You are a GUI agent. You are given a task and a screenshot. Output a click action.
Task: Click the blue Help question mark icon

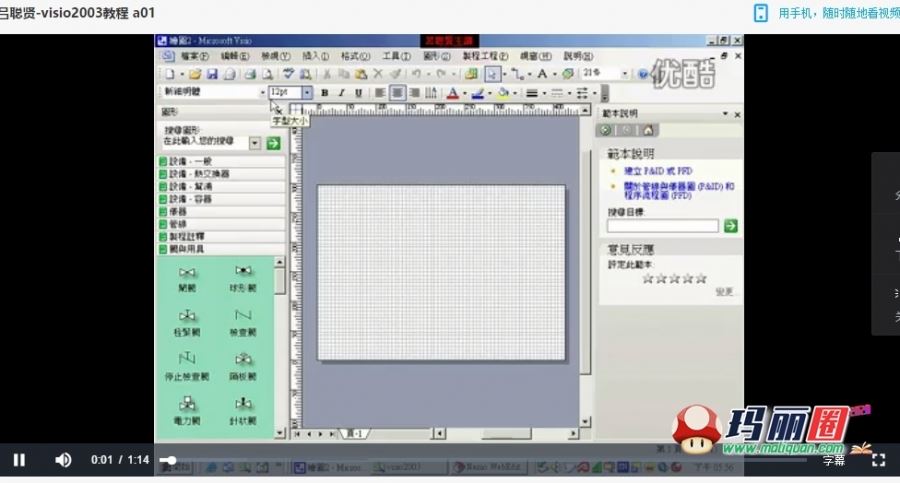point(643,74)
